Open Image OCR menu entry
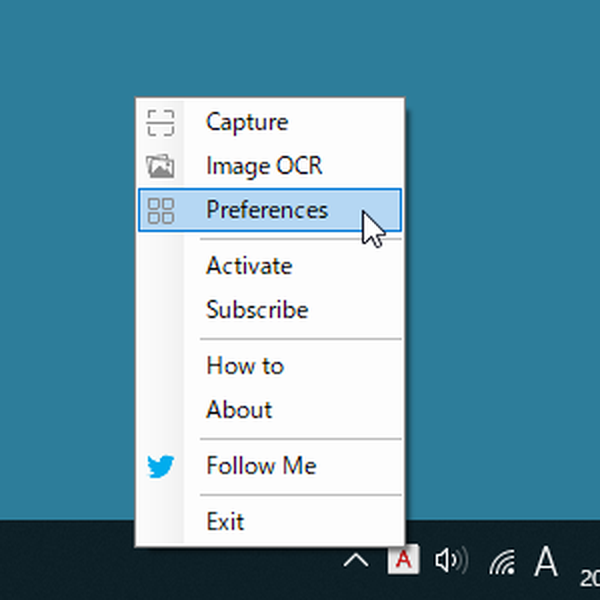 pyautogui.click(x=270, y=166)
